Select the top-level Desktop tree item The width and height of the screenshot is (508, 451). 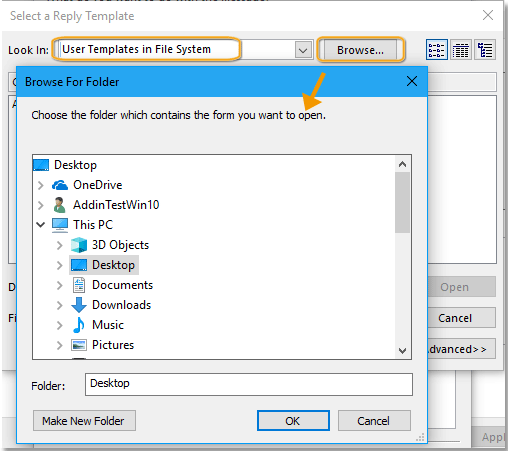75,165
